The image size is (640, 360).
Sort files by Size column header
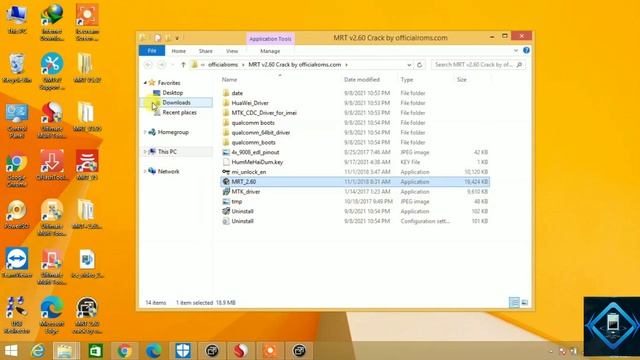462,80
